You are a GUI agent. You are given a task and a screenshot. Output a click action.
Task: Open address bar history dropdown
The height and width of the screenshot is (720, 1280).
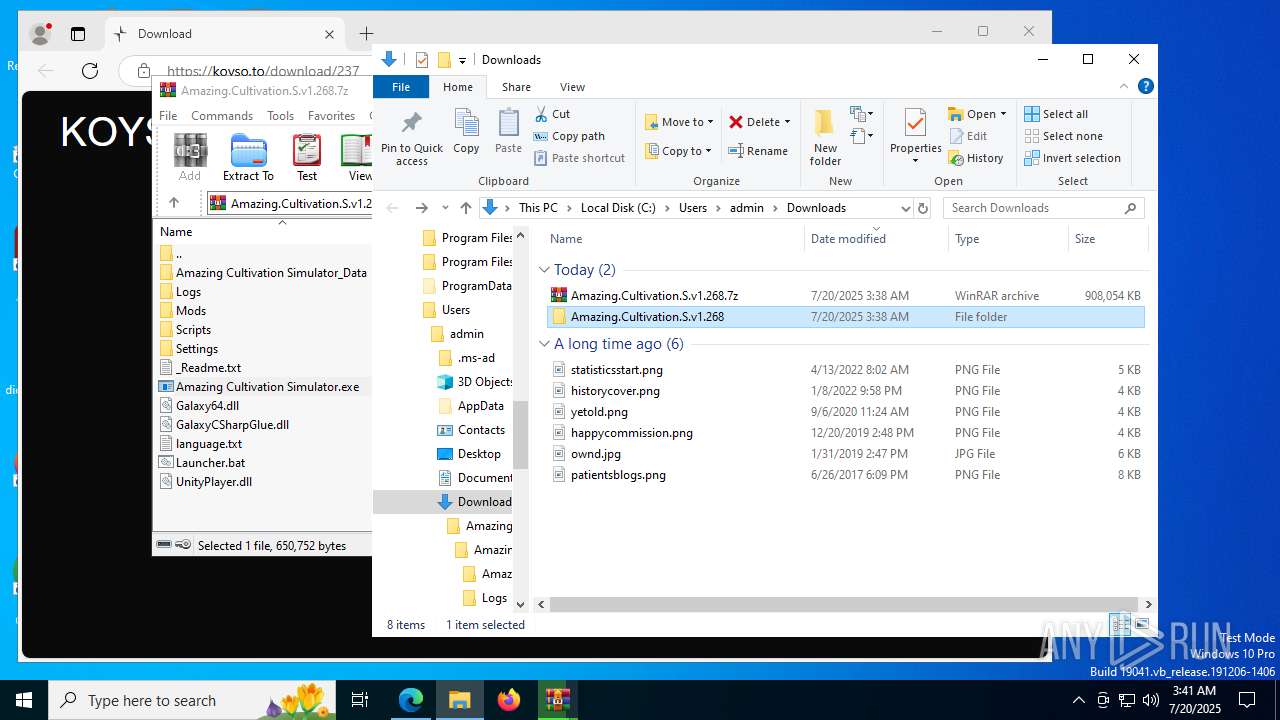[905, 208]
